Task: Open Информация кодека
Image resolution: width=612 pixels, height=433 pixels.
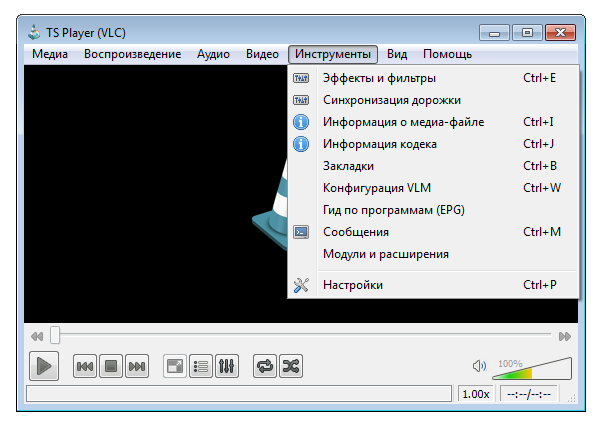Action: point(433,144)
